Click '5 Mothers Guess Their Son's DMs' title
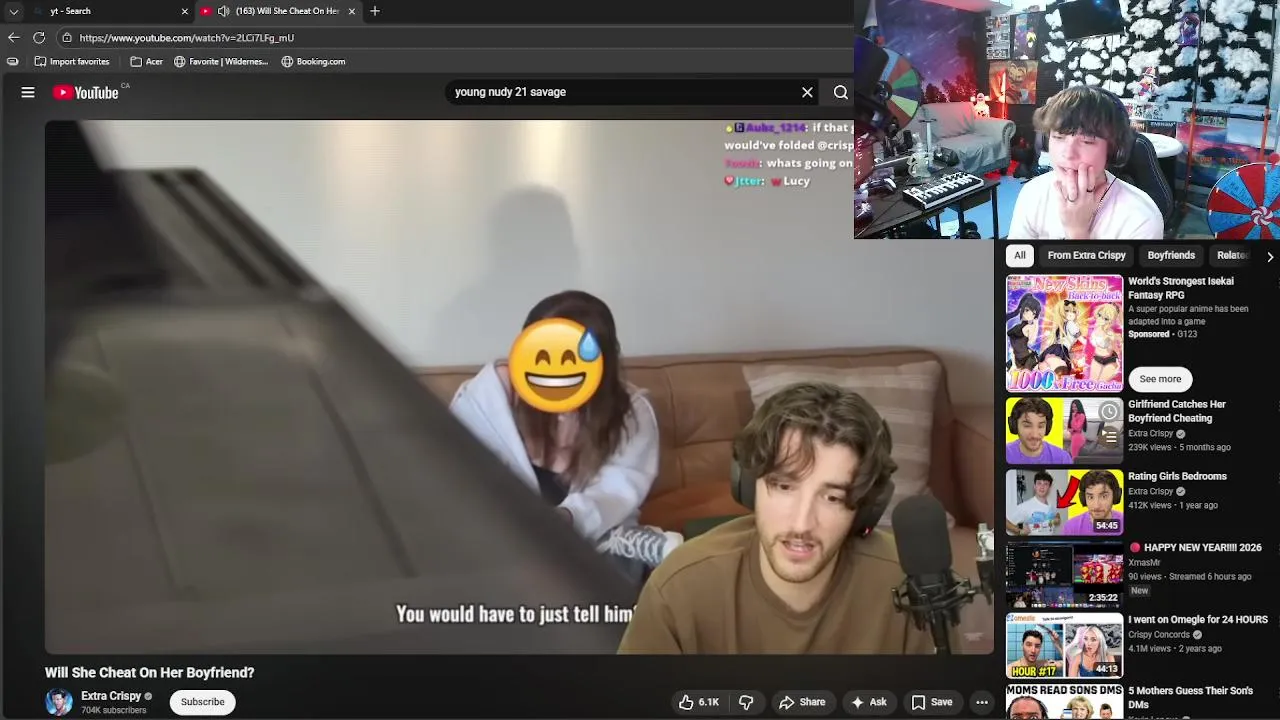 click(1190, 698)
